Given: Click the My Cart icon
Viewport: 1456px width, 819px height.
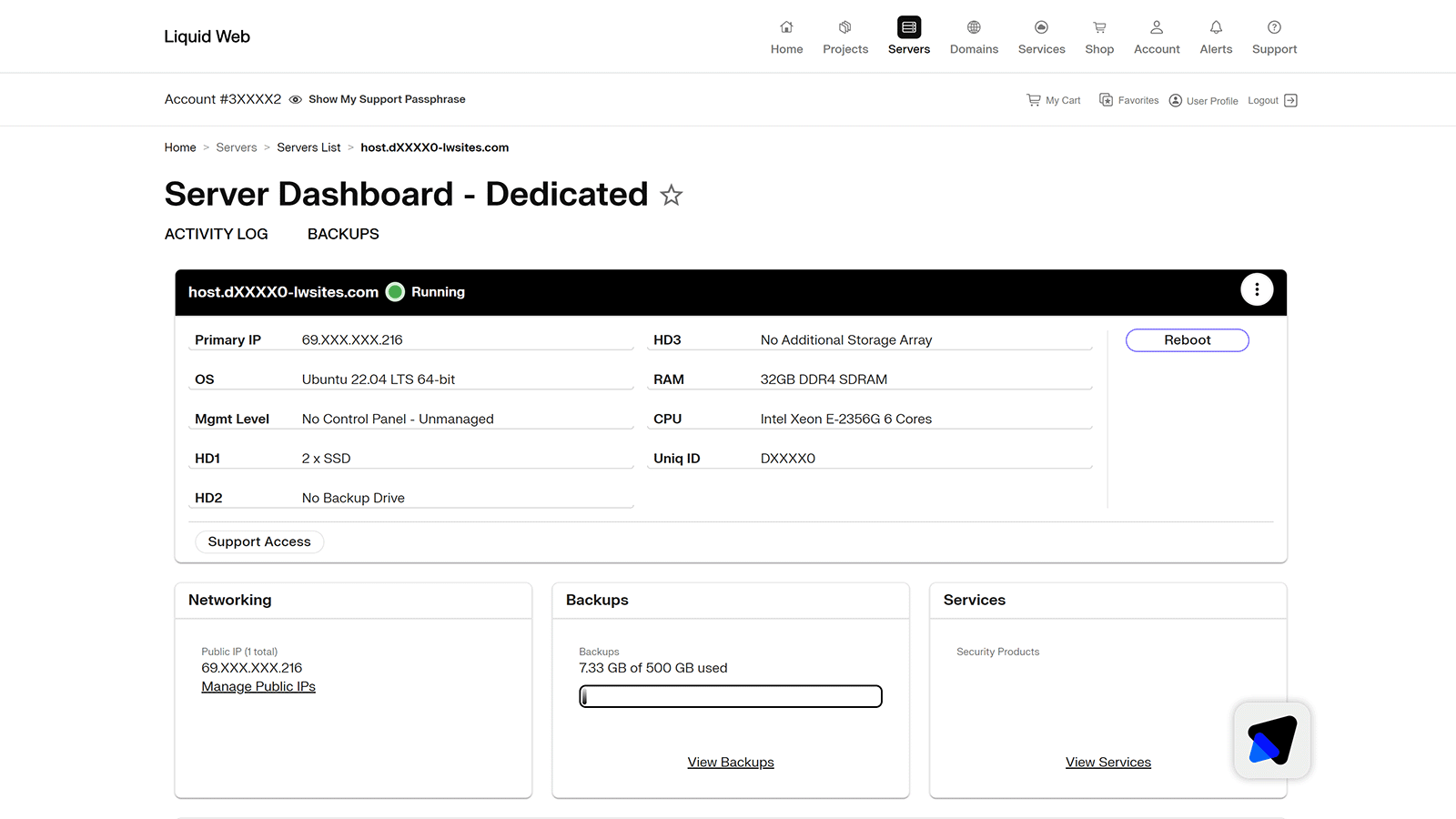Looking at the screenshot, I should click(1034, 100).
